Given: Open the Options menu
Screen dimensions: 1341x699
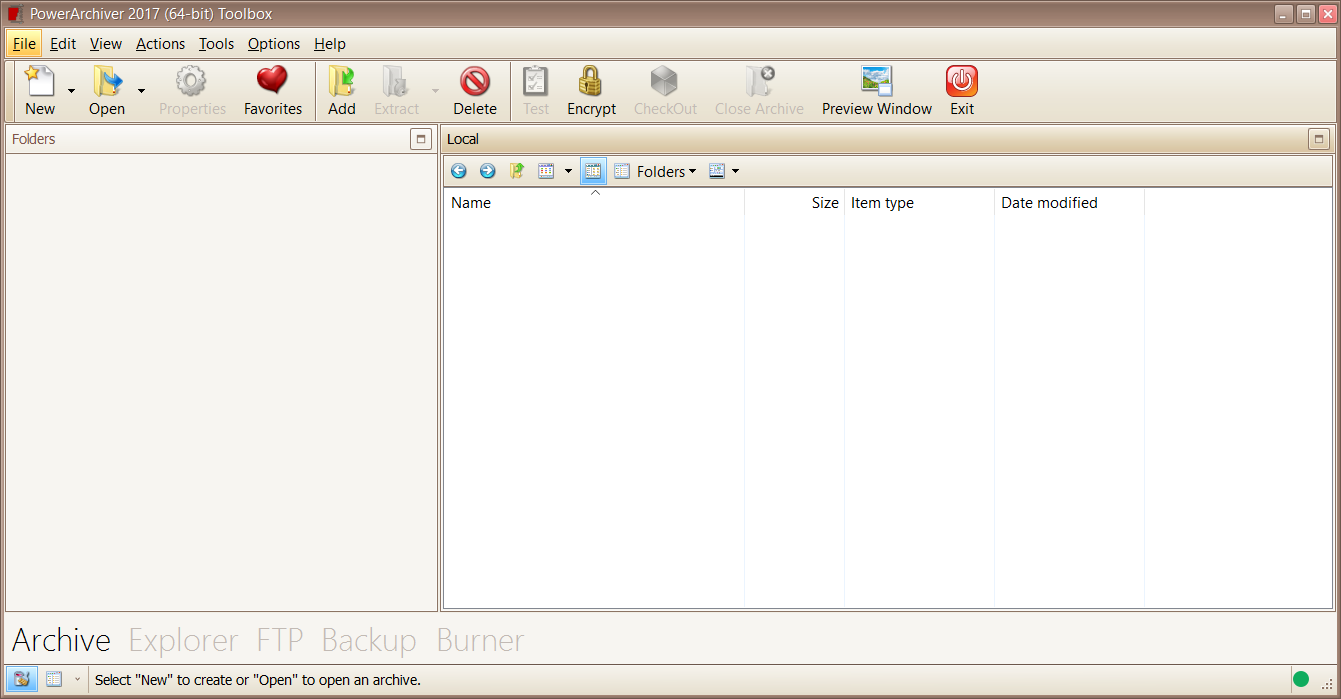Looking at the screenshot, I should 274,44.
